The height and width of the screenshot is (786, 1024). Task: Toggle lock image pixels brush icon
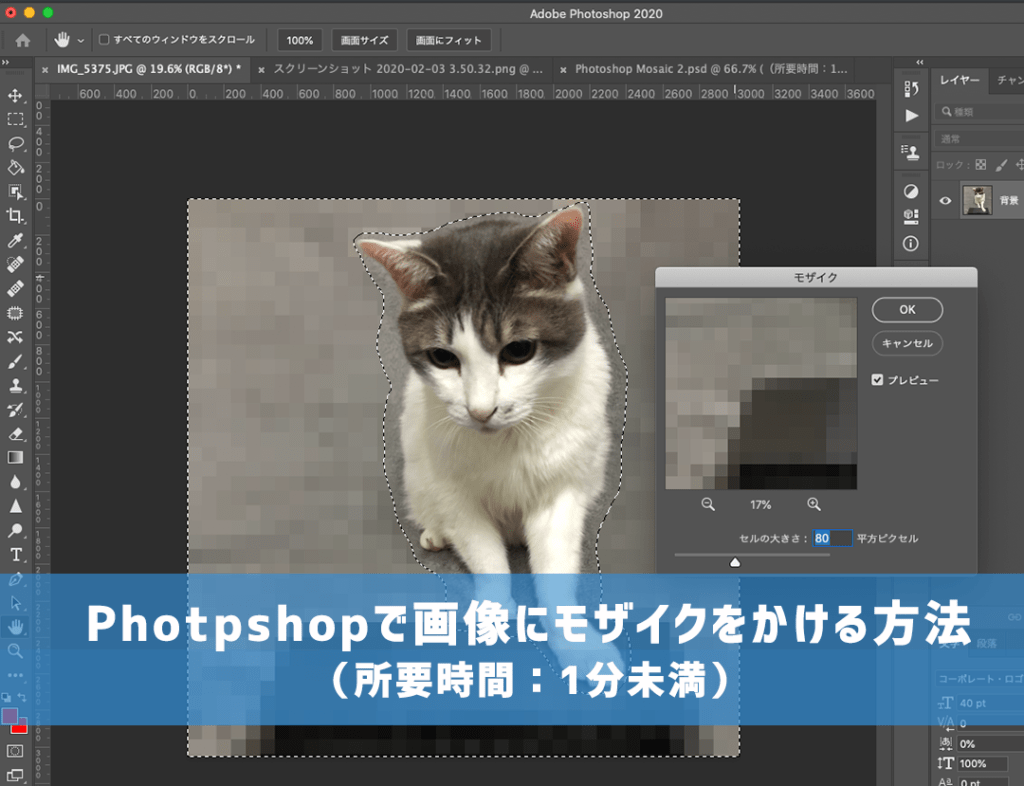point(1001,165)
